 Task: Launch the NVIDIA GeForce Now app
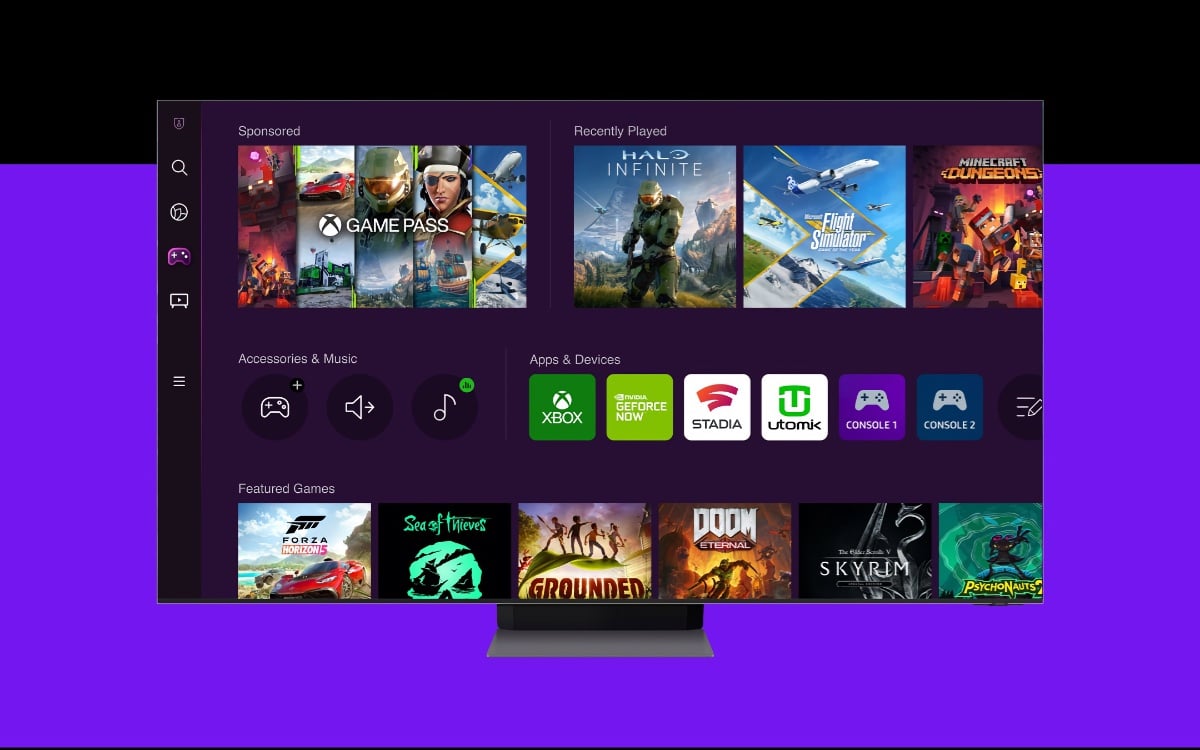(640, 407)
